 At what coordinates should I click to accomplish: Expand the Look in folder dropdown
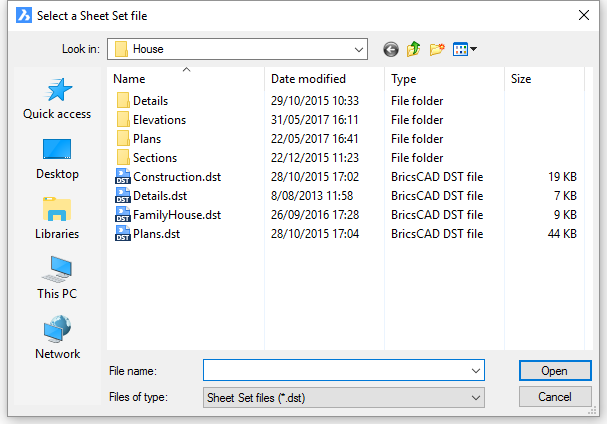click(x=357, y=48)
